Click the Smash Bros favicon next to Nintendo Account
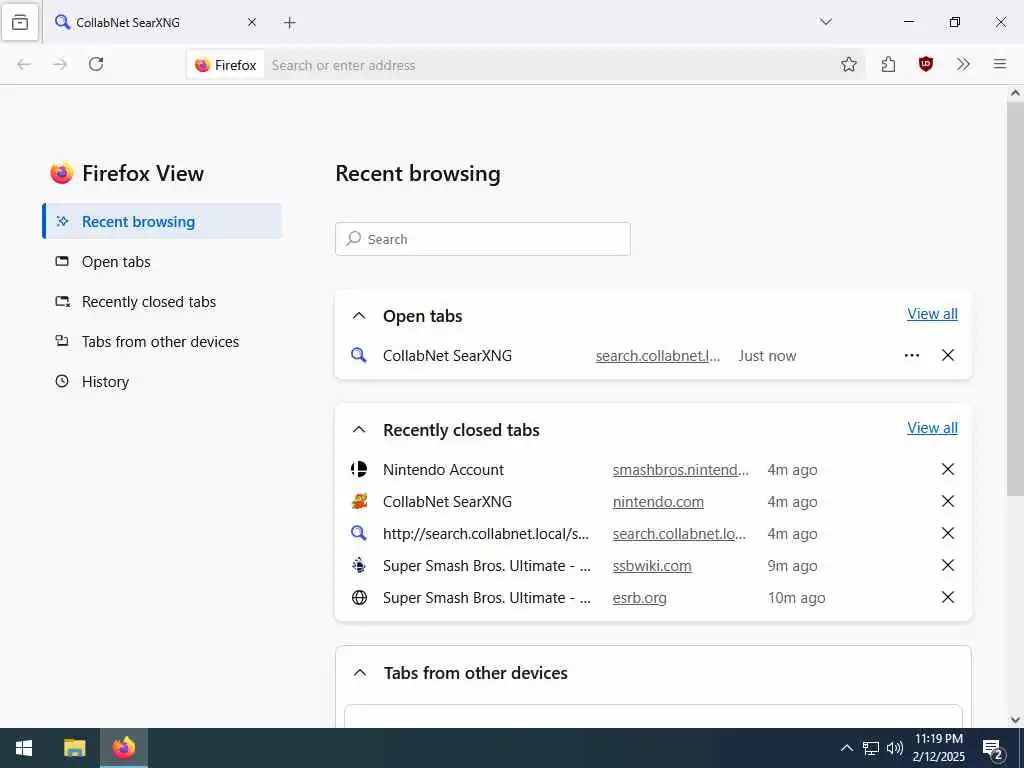Viewport: 1024px width, 768px height. 359,470
